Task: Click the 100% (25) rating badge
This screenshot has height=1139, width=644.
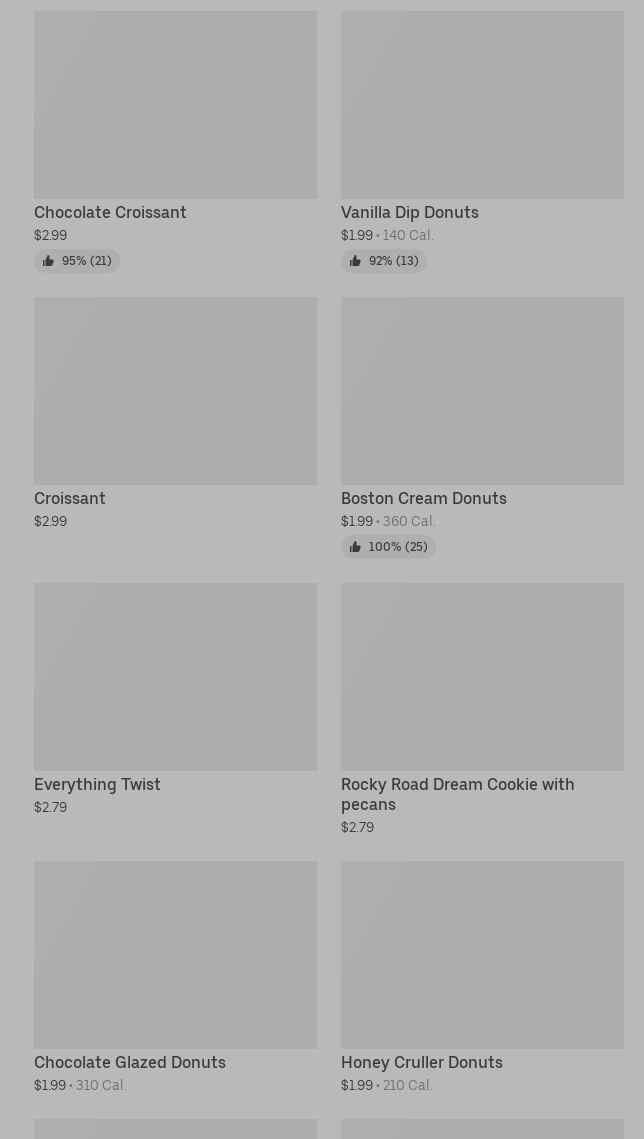Action: coord(389,547)
